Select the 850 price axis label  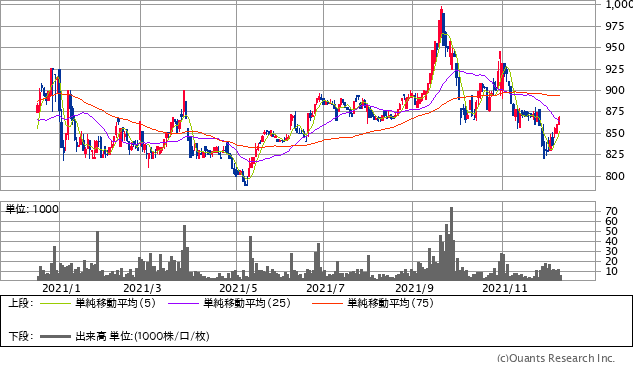coord(615,133)
